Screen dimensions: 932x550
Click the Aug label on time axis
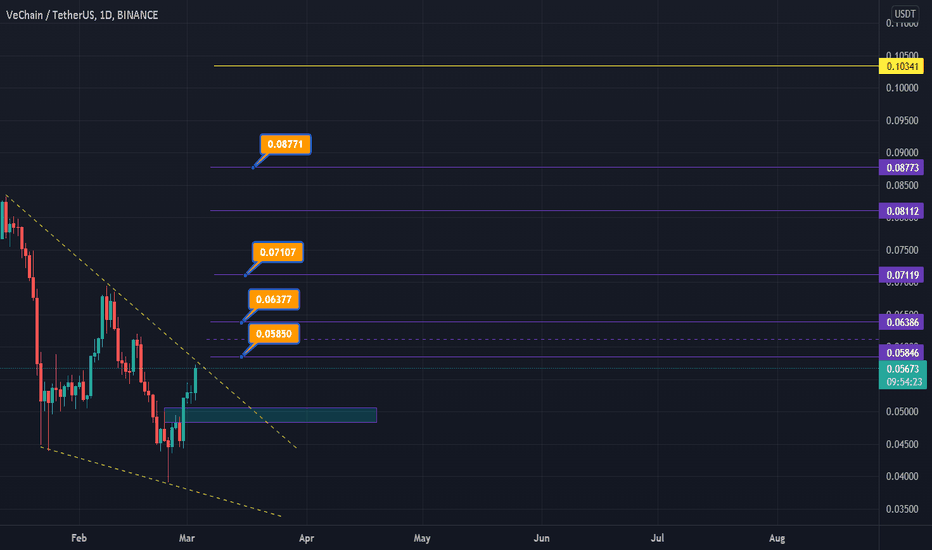pyautogui.click(x=777, y=538)
